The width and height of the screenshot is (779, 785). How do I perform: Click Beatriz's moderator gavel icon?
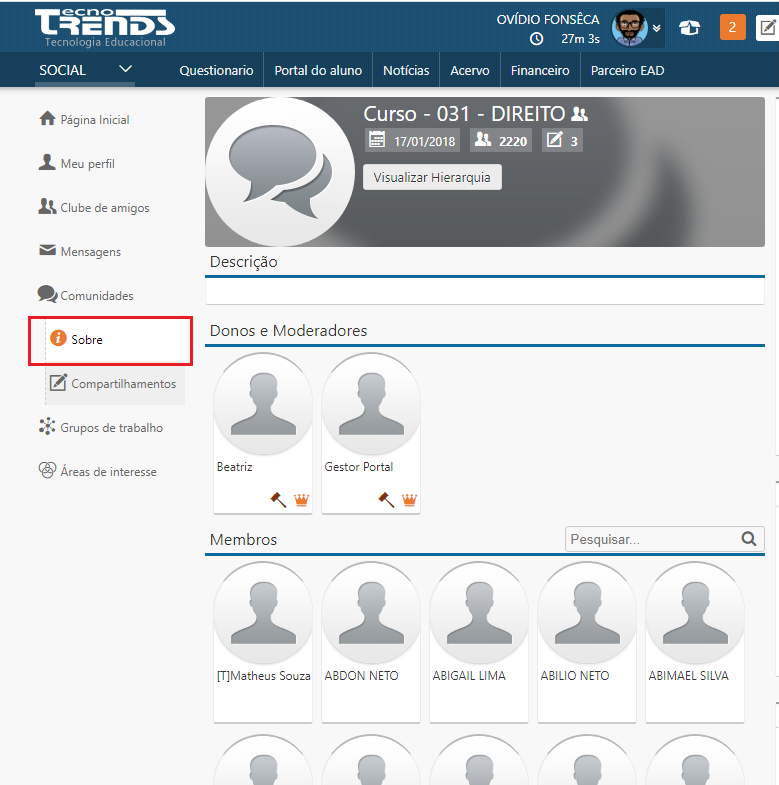[x=278, y=499]
